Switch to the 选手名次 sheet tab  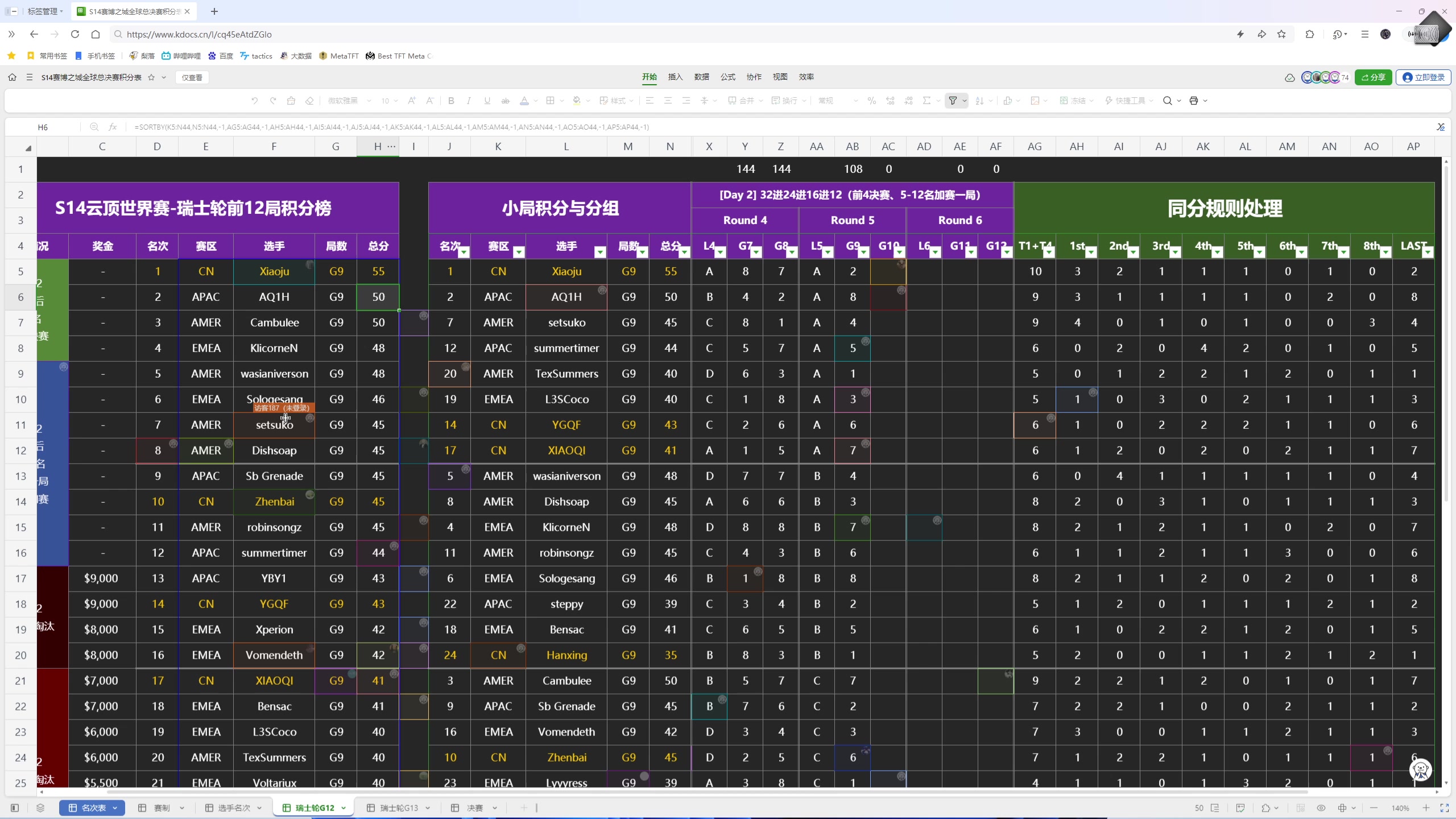[234, 808]
